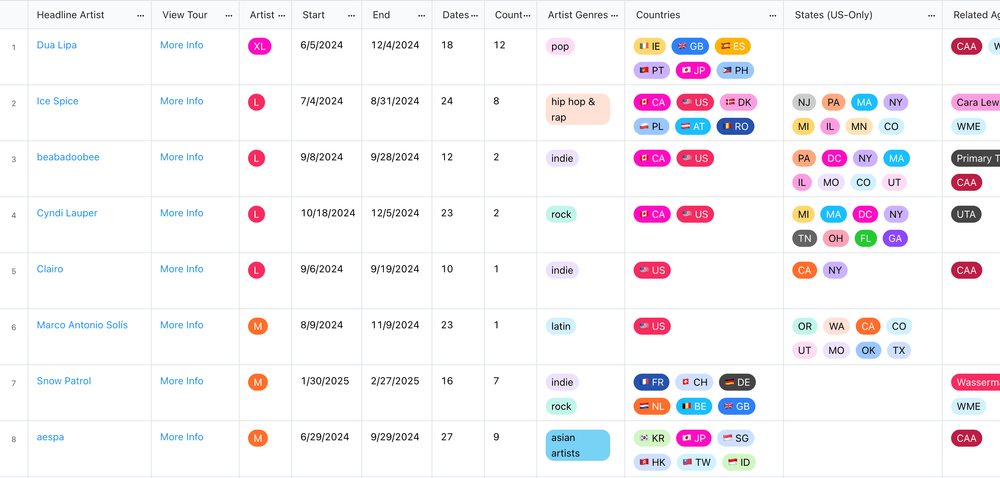Open the Count column options menu

click(x=527, y=15)
